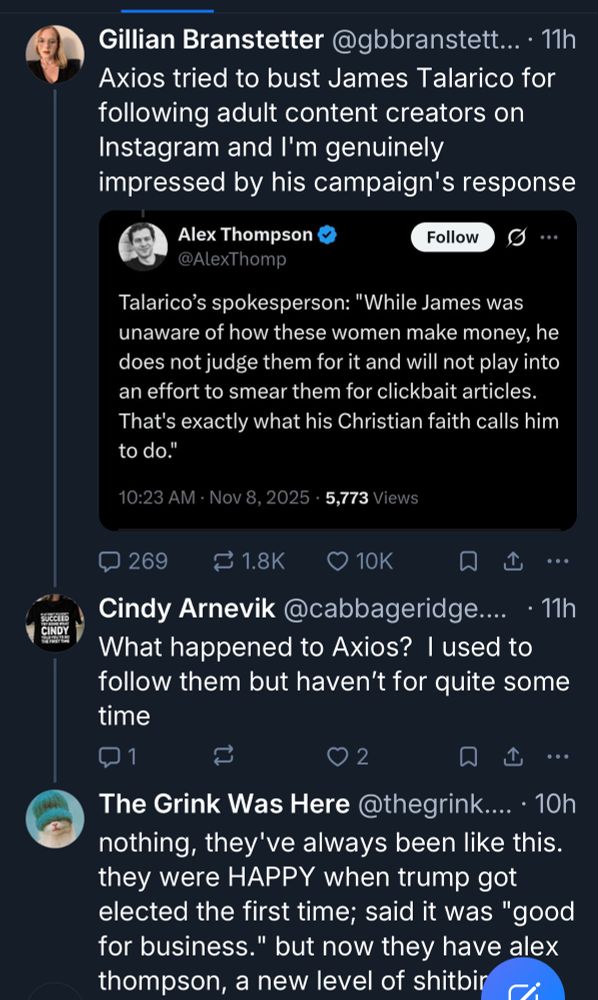Open more options on Alex Thompson's embedded tweet
The height and width of the screenshot is (1000, 598).
(548, 236)
